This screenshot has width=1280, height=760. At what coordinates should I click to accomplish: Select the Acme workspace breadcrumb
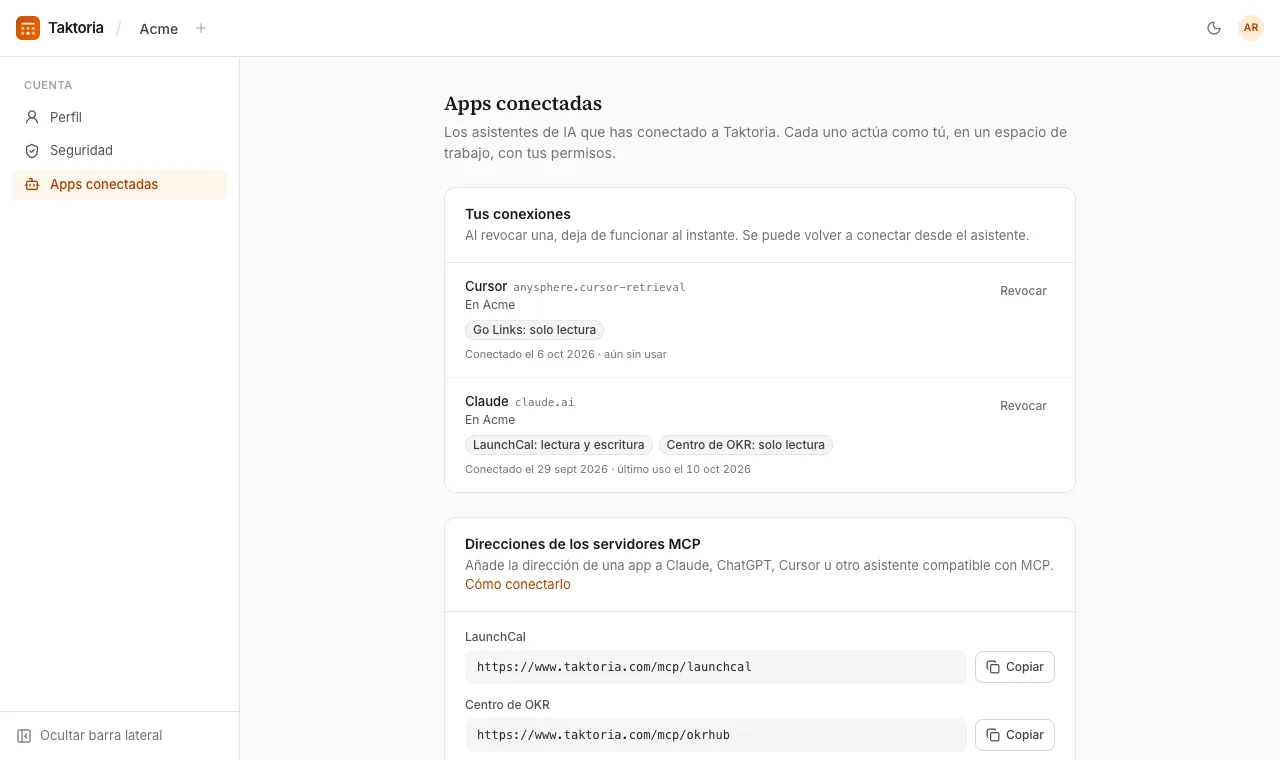(158, 28)
